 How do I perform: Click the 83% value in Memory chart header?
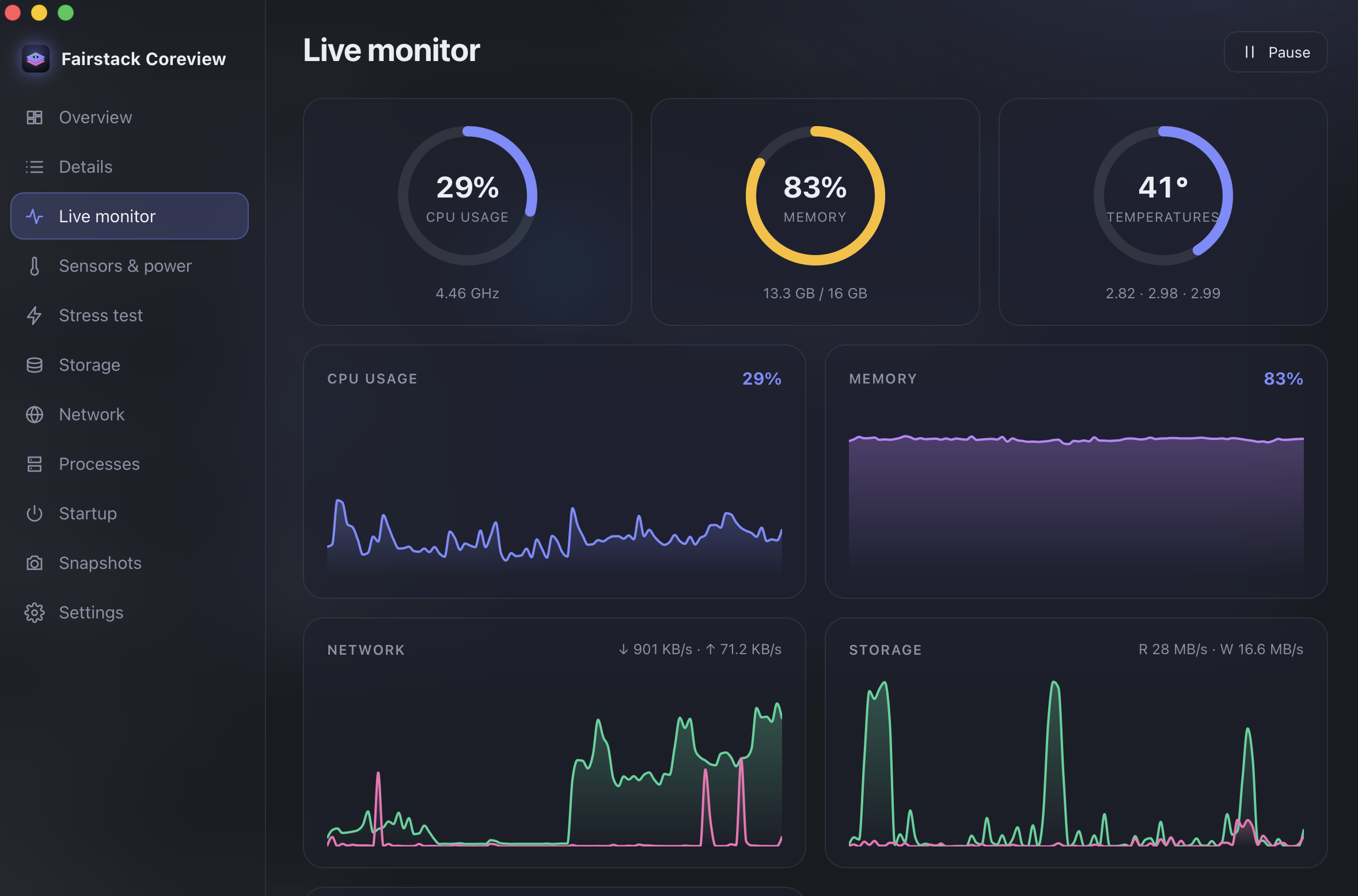1284,379
